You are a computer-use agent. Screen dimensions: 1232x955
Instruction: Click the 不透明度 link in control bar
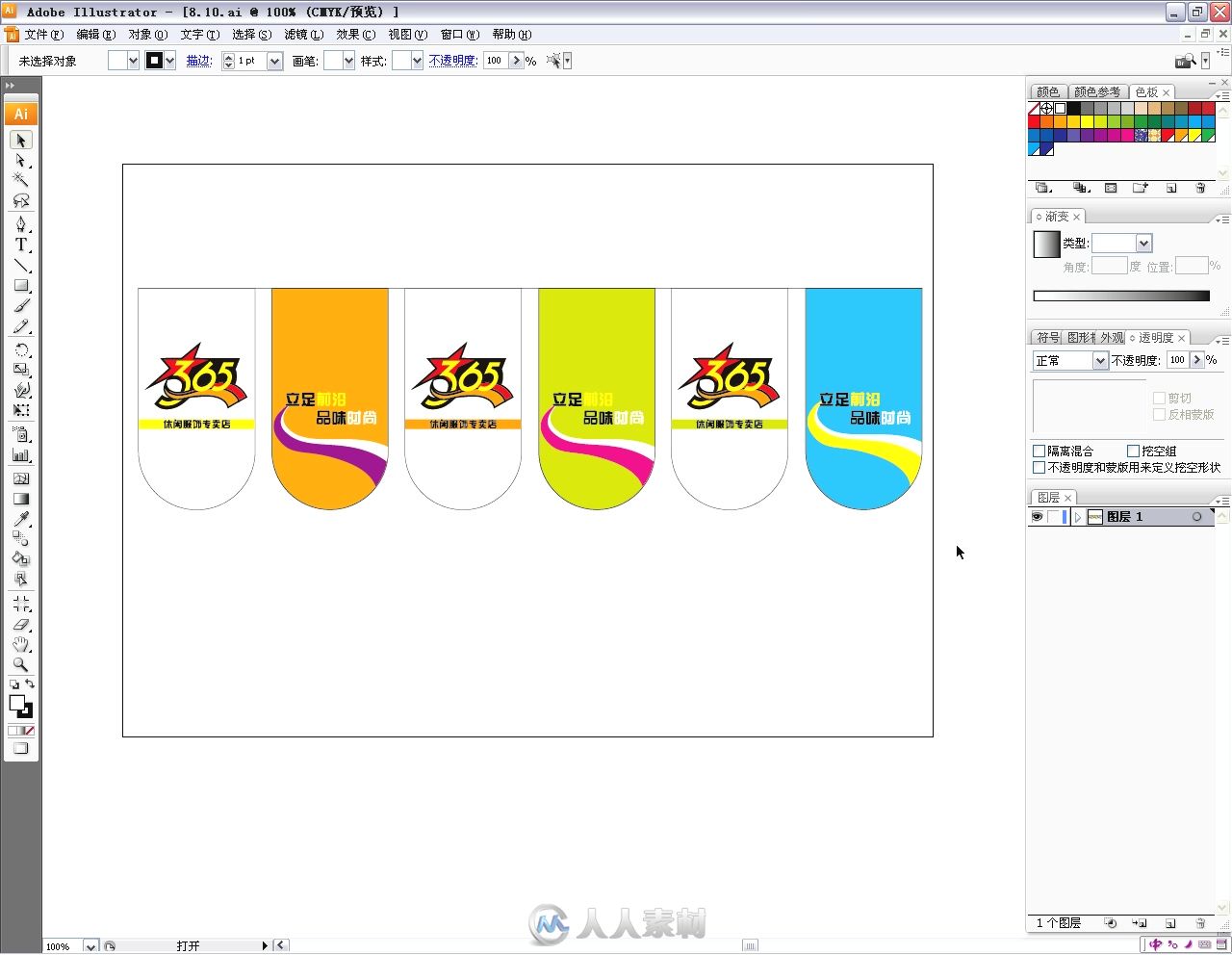click(452, 61)
